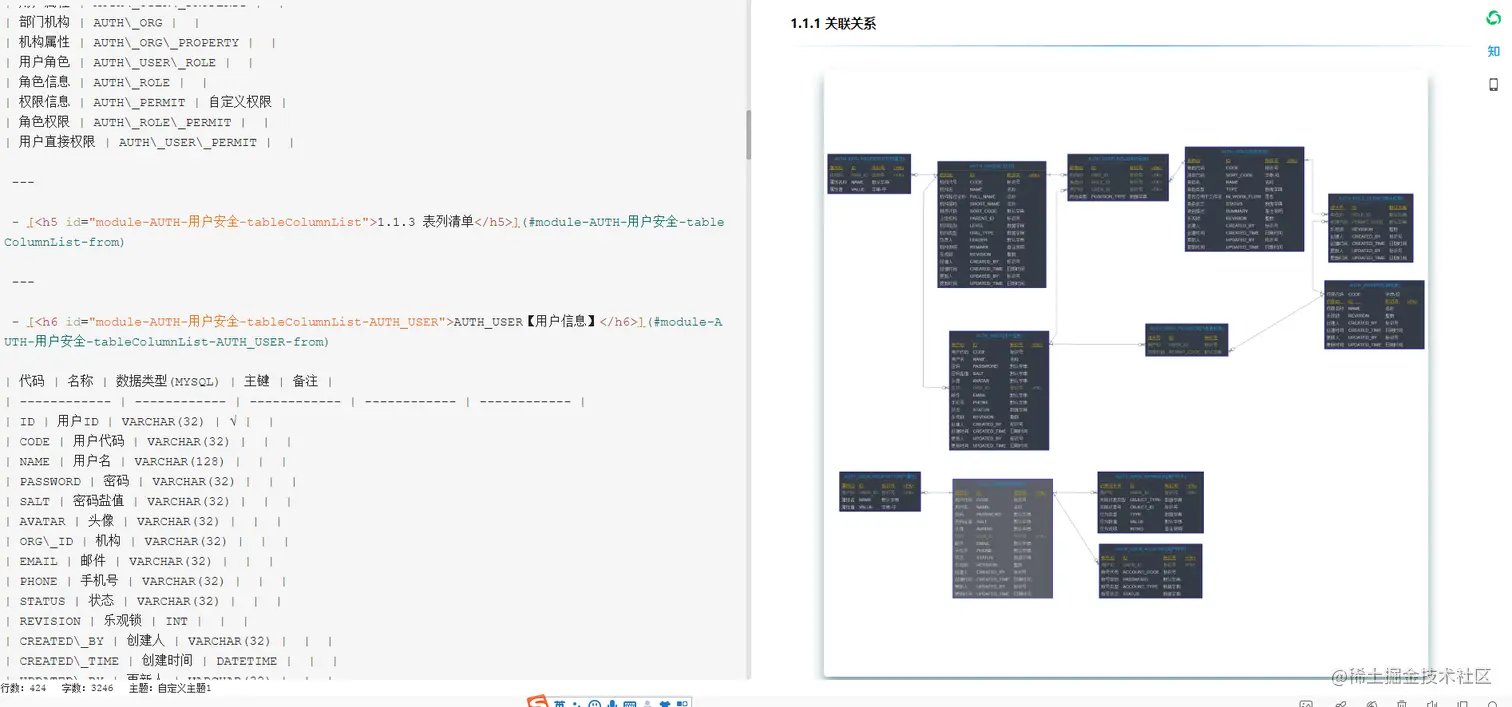Click the green refresh icon in the right sidebar
1512x707 pixels.
click(x=1493, y=18)
